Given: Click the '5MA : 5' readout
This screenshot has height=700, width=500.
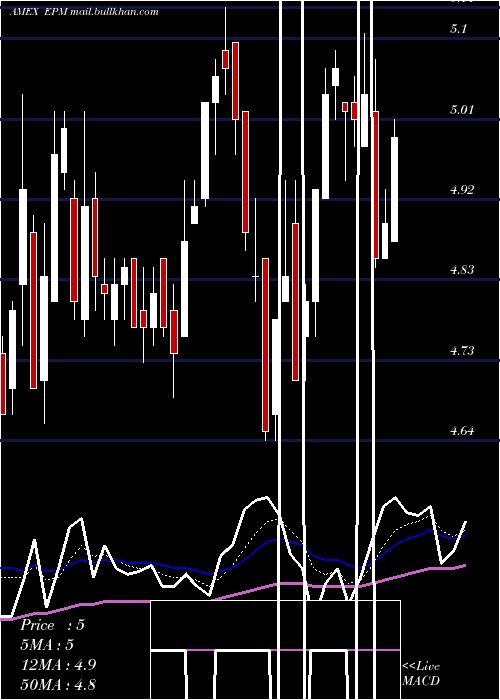Looking at the screenshot, I should point(47,645).
